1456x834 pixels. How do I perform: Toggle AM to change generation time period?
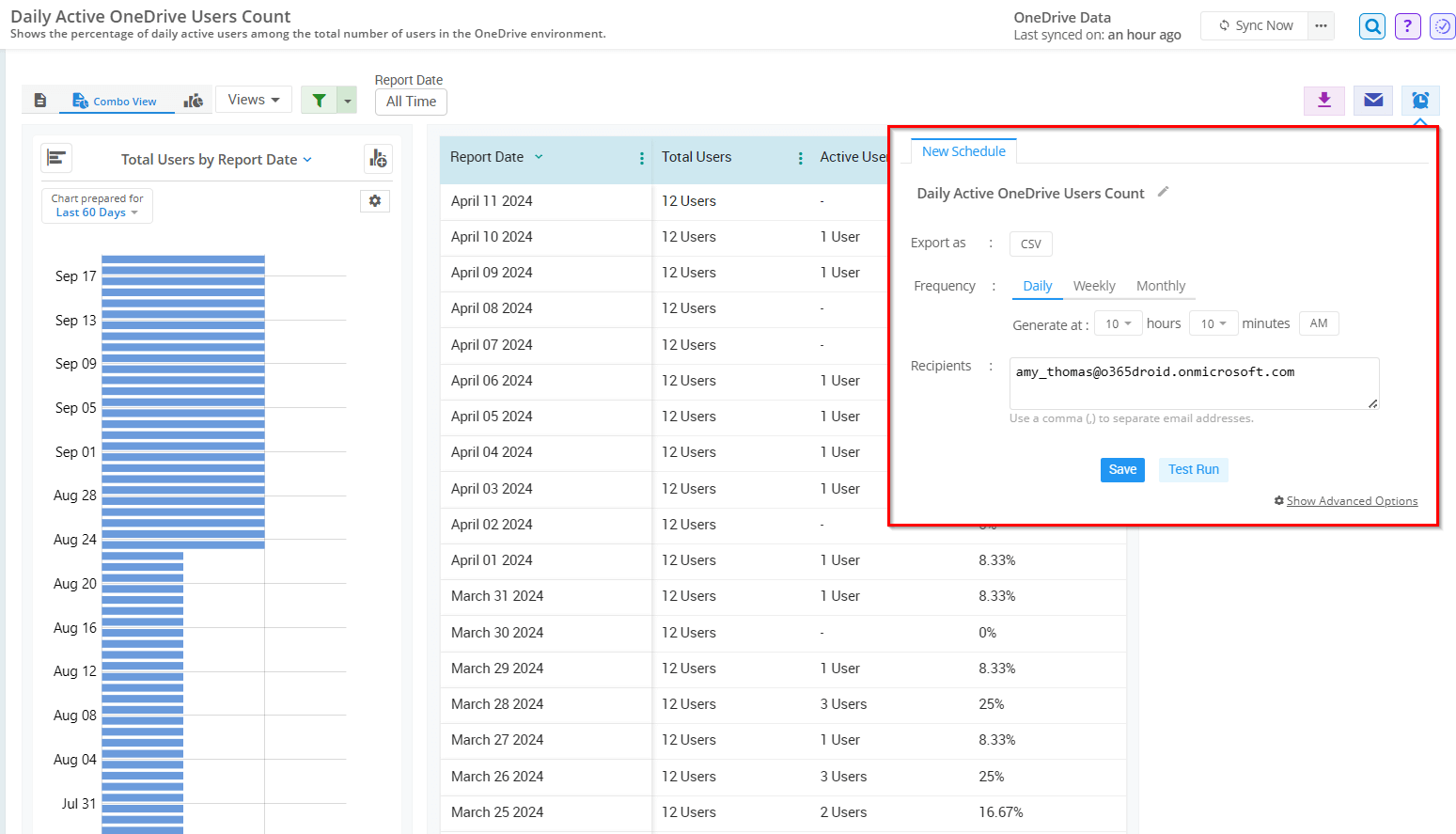click(x=1318, y=323)
